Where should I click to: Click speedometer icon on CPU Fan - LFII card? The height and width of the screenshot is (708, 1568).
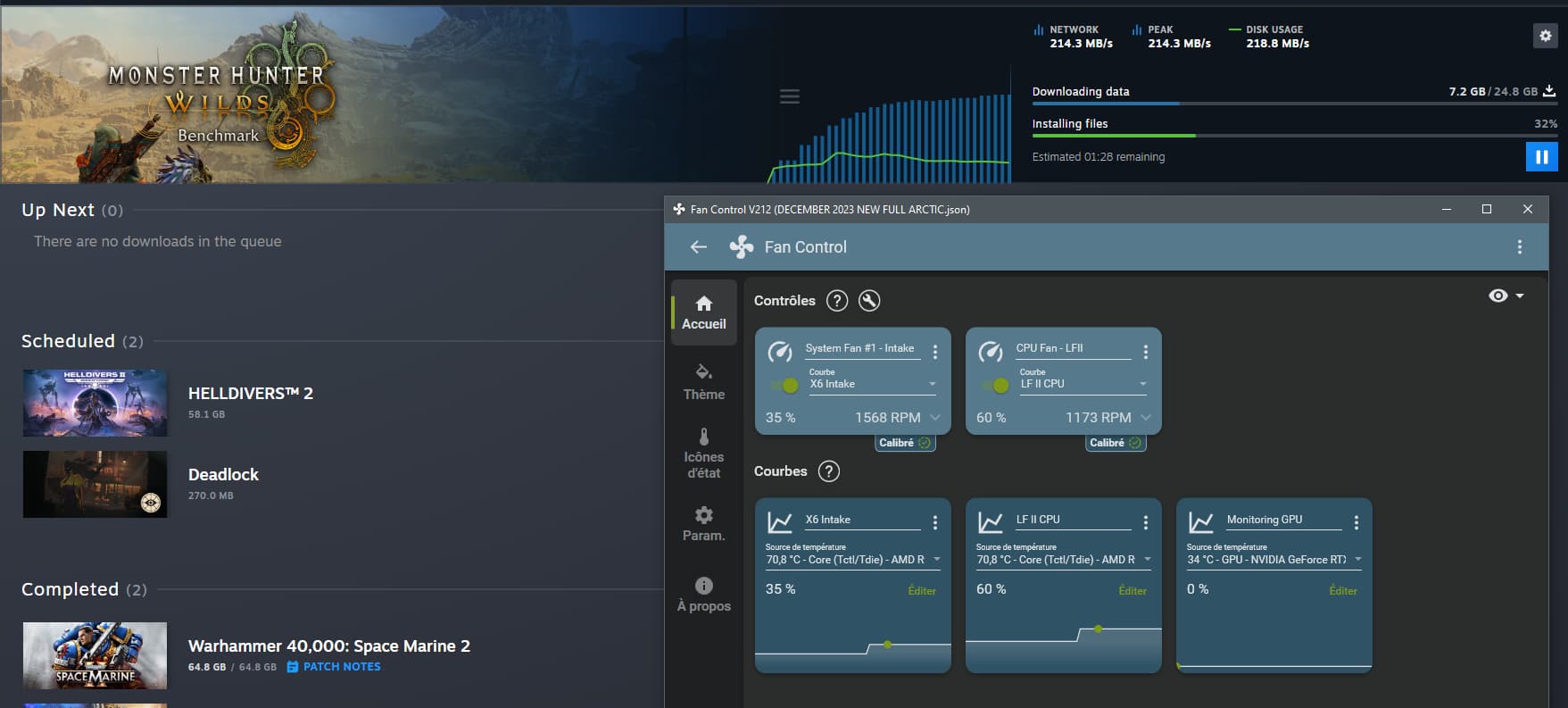[x=991, y=352]
